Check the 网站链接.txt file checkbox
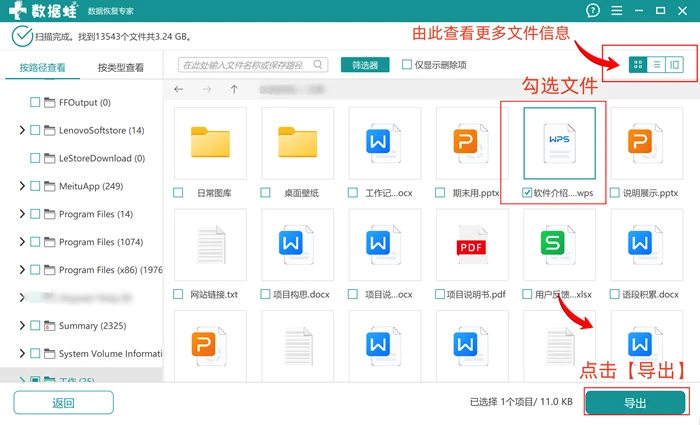The width and height of the screenshot is (700, 425). (178, 294)
